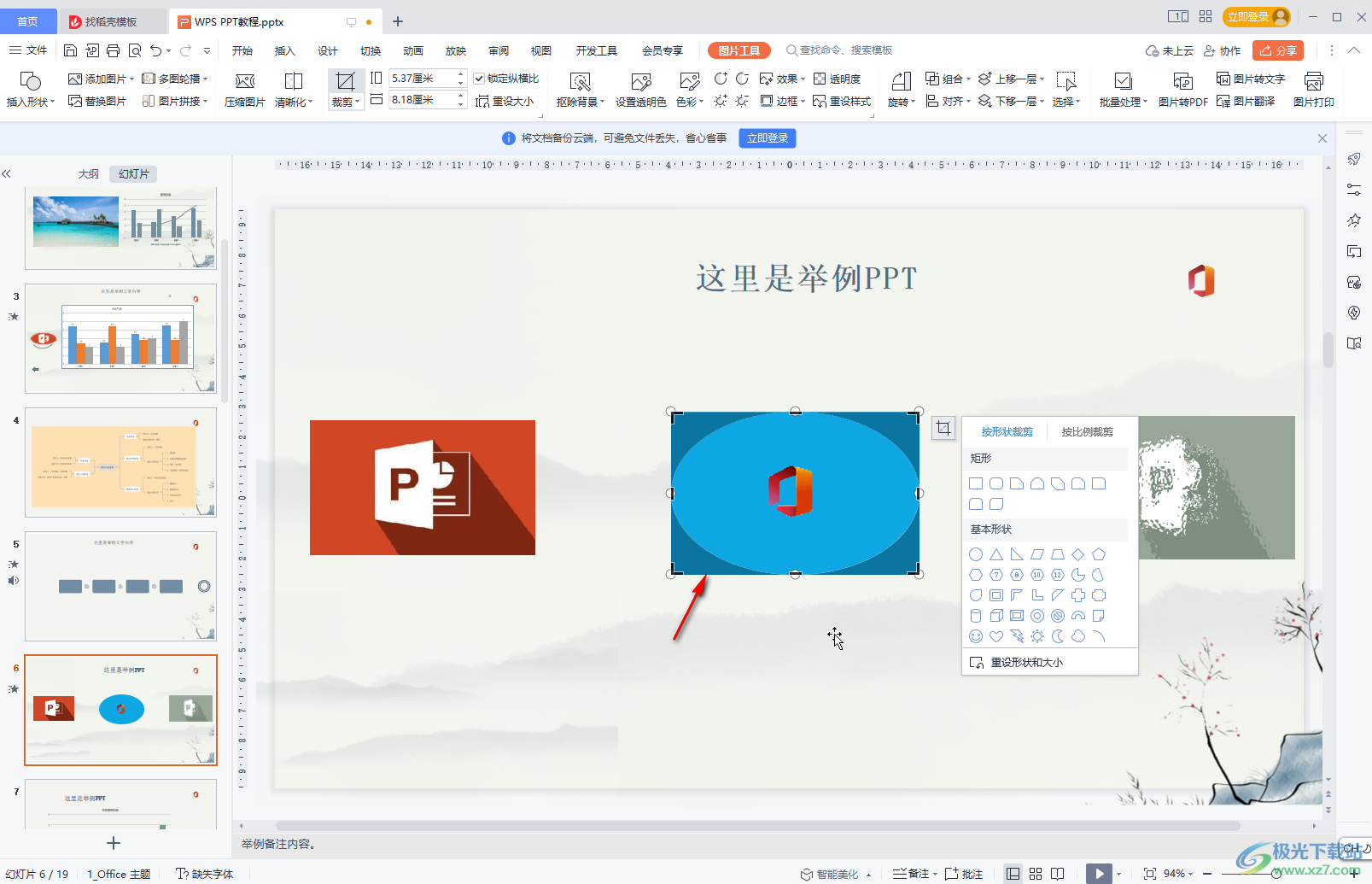
Task: Choose the triangle crop shape
Action: (996, 554)
